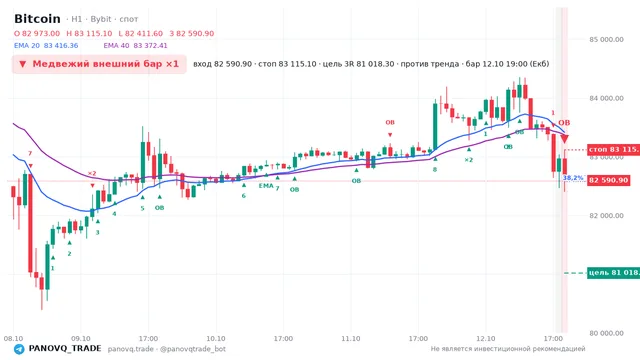Click the red '7' bar-count marker
The height and width of the screenshot is (360, 640).
click(x=30, y=154)
